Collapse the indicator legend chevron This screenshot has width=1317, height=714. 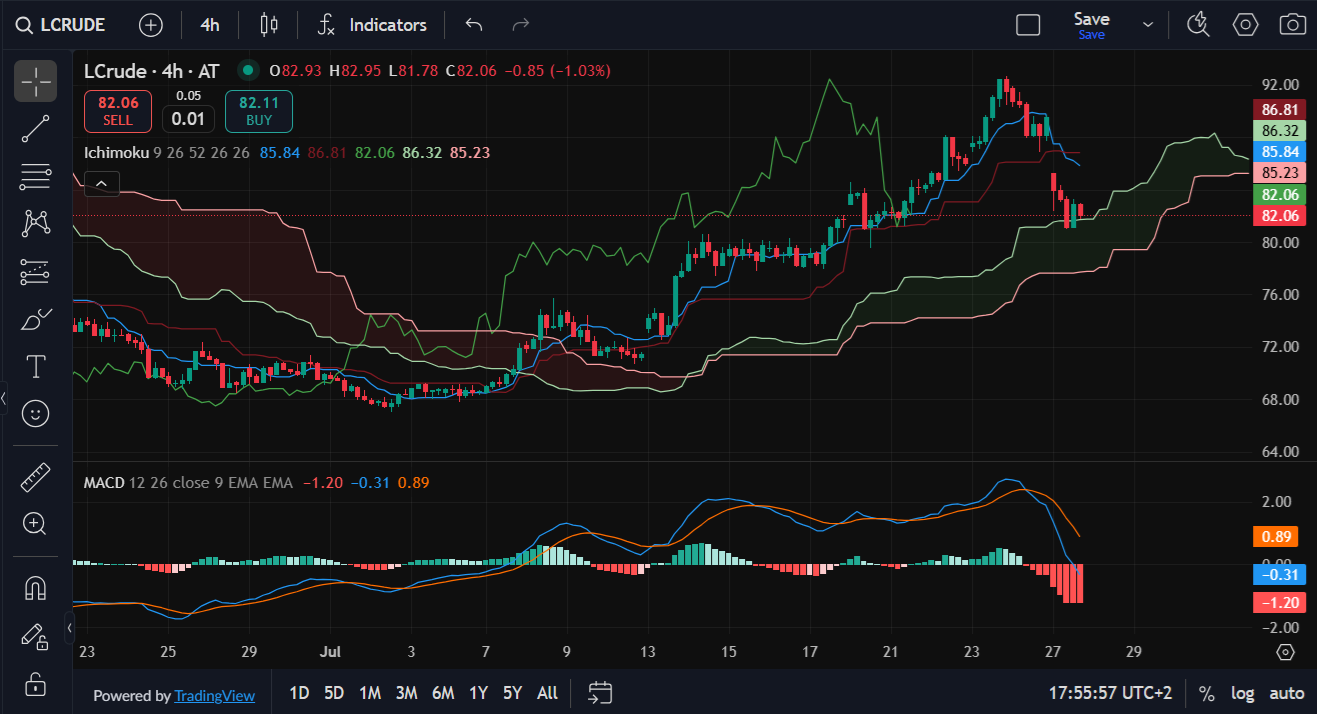click(102, 183)
